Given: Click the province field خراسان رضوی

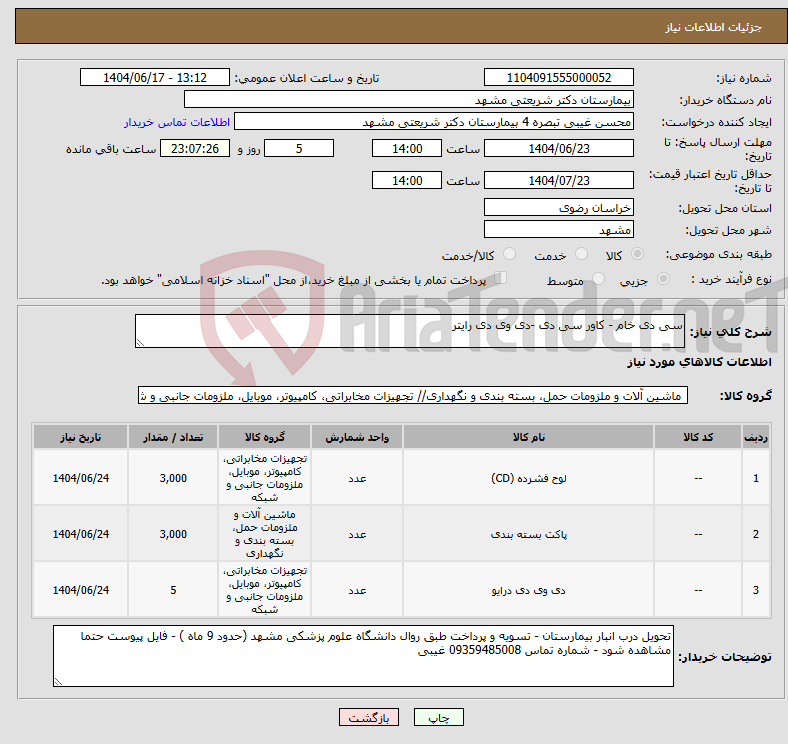Looking at the screenshot, I should (x=559, y=208).
